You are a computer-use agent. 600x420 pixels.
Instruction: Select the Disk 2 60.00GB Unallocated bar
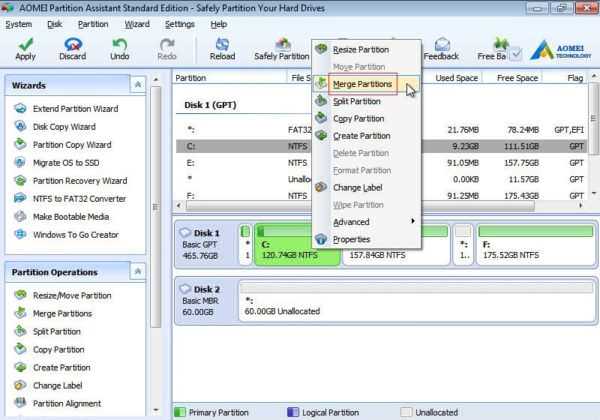click(x=416, y=301)
